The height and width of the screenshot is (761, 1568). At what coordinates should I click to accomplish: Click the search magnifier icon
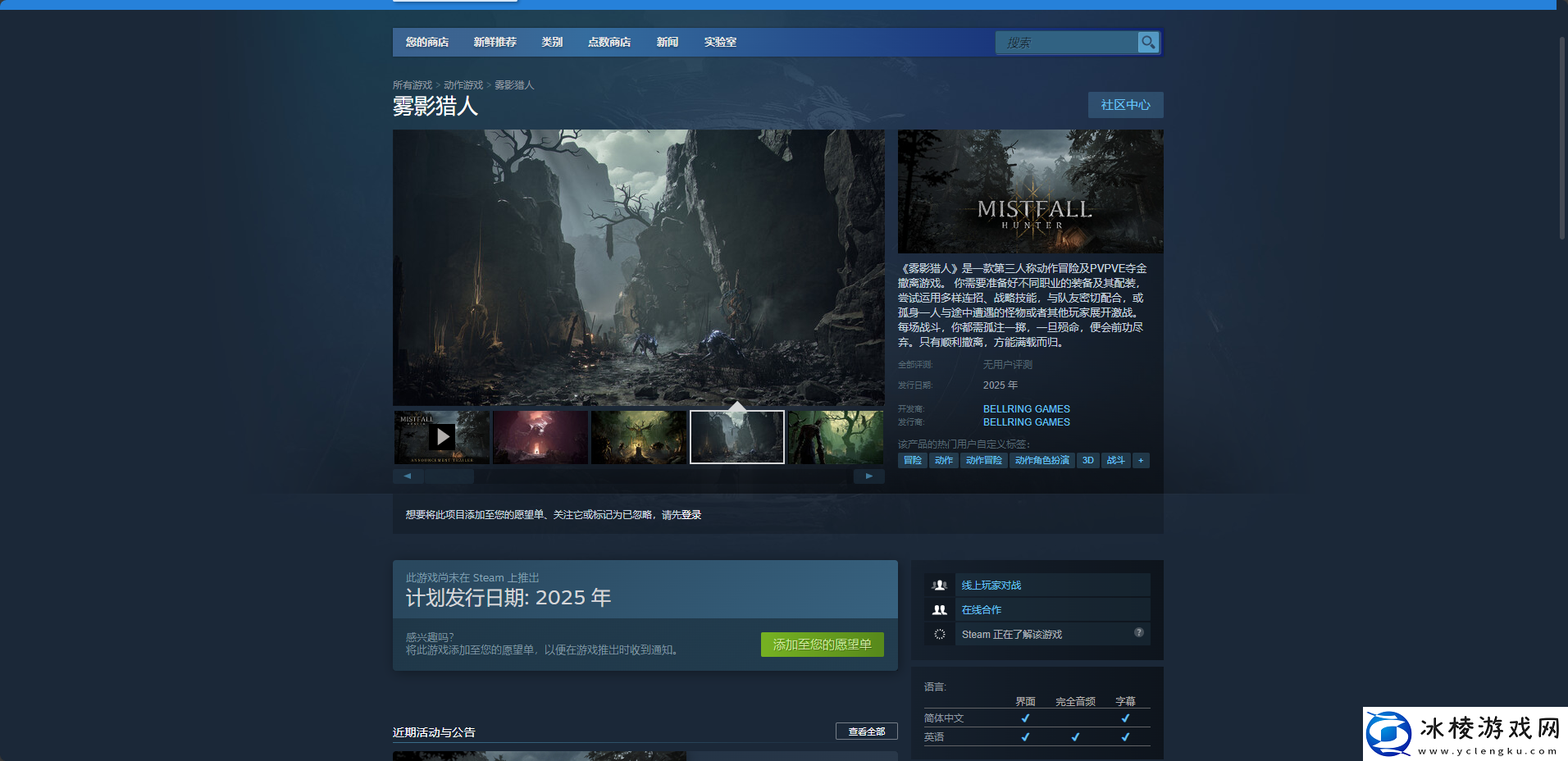[1148, 42]
